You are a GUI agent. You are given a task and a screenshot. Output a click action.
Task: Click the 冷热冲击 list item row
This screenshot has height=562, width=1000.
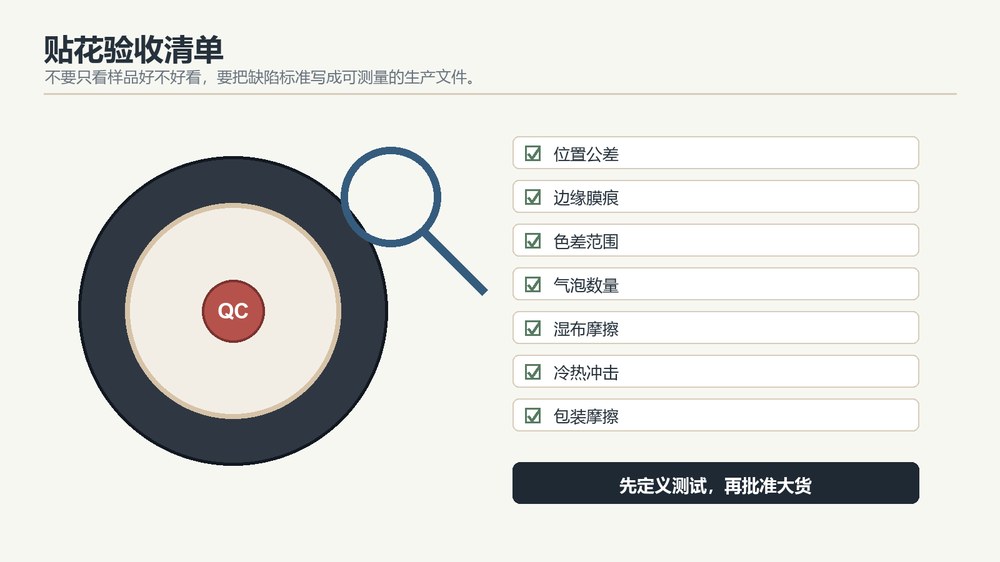(716, 371)
